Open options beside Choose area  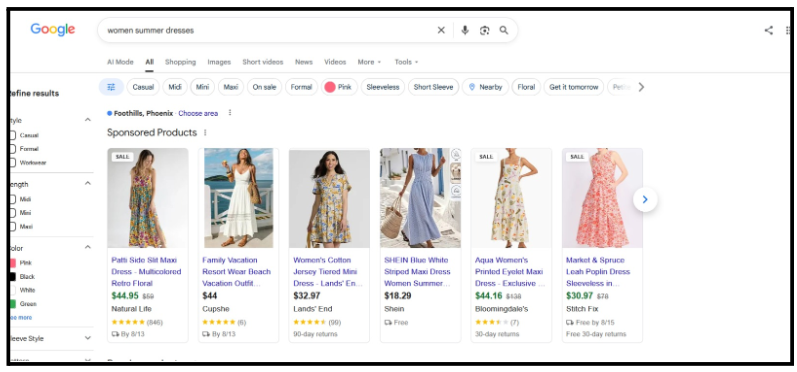tap(230, 113)
